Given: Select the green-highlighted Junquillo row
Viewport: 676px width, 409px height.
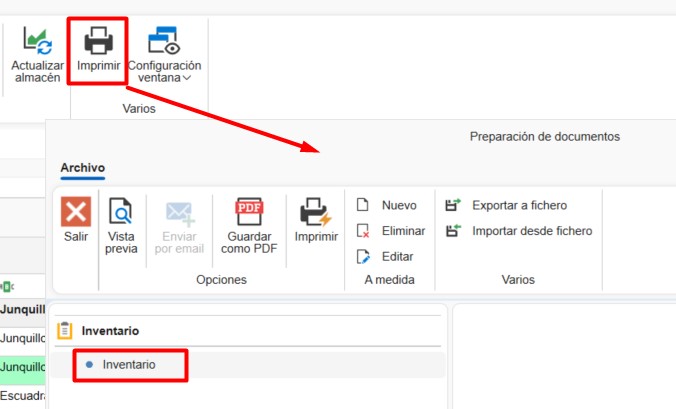Looking at the screenshot, I should click(x=22, y=366).
